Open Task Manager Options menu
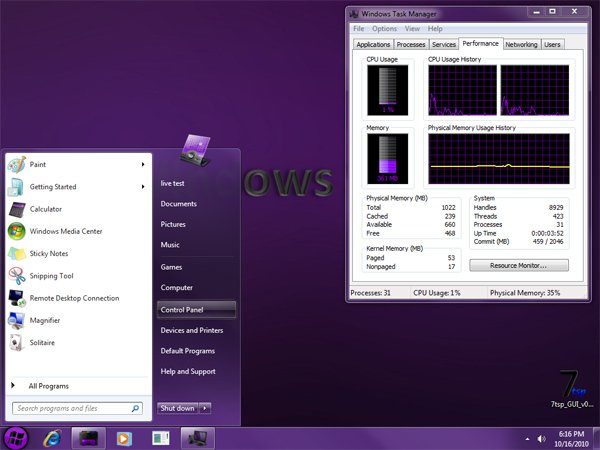 pos(385,29)
